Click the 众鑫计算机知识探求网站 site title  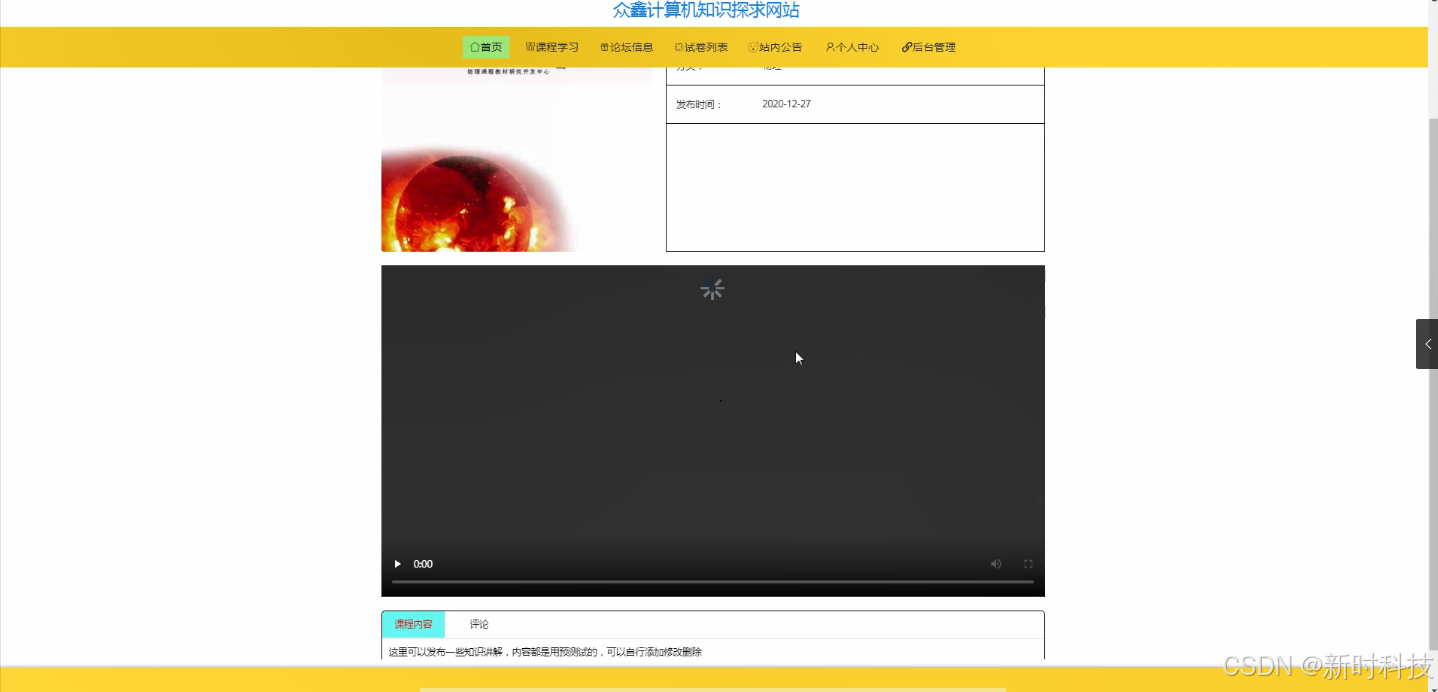pyautogui.click(x=706, y=10)
